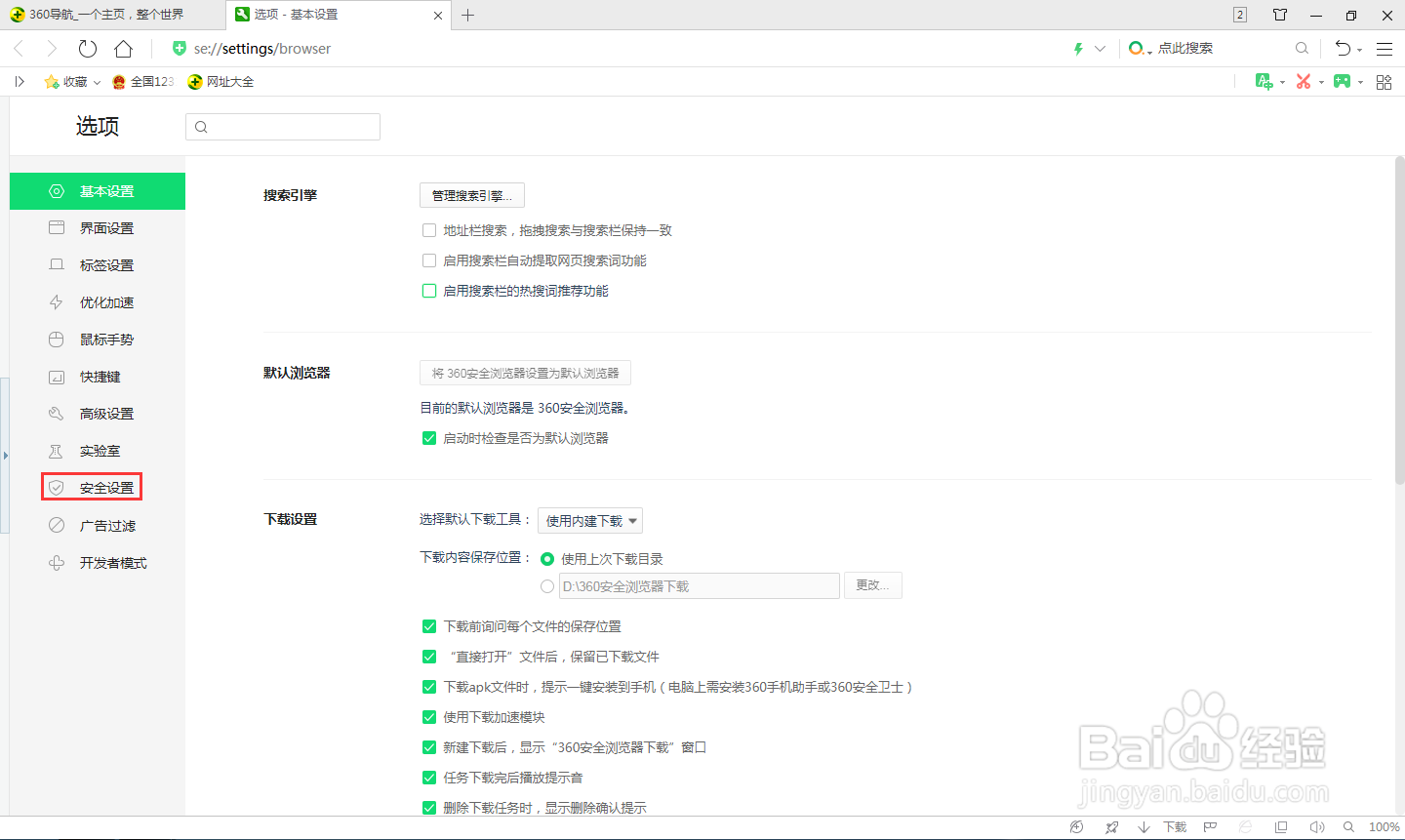Viewport: 1405px width, 840px height.
Task: Click the translate extension icon
Action: 1264,82
